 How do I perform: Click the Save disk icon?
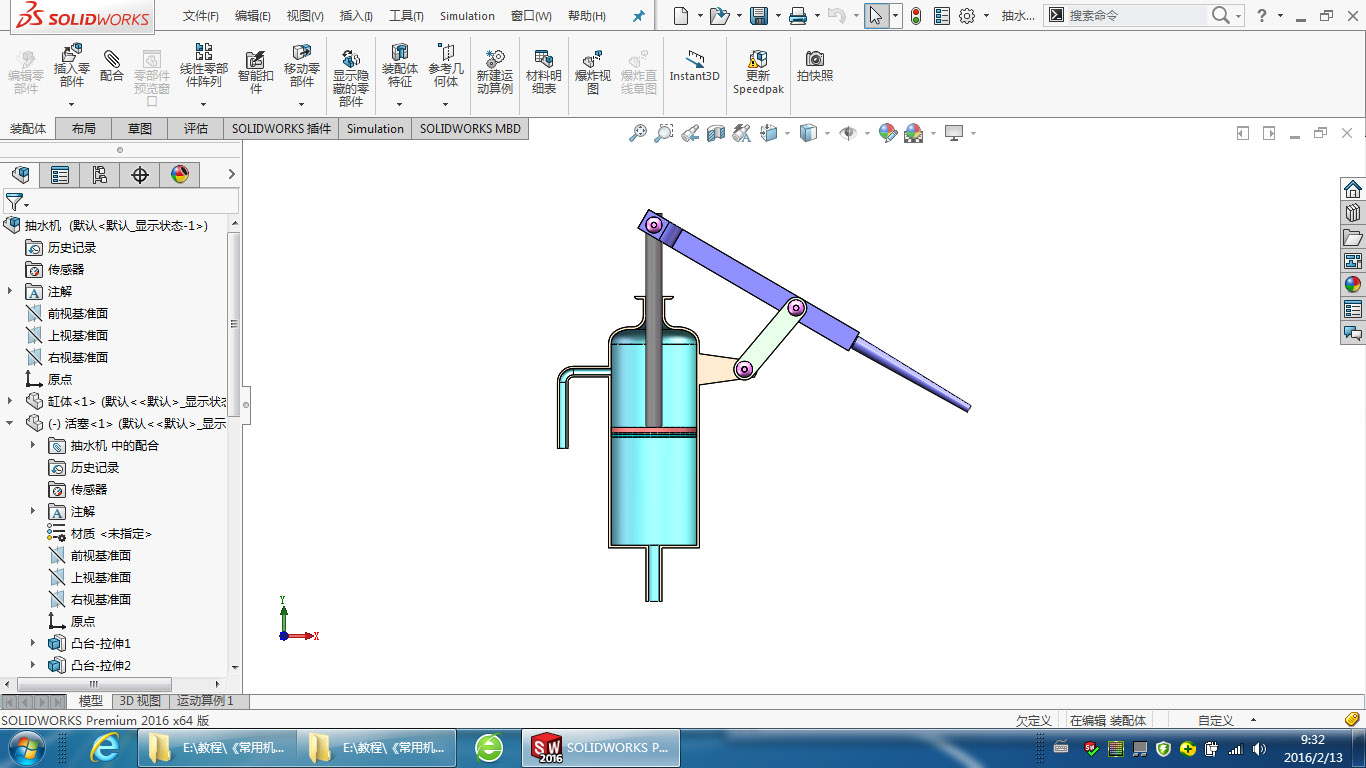(x=759, y=16)
